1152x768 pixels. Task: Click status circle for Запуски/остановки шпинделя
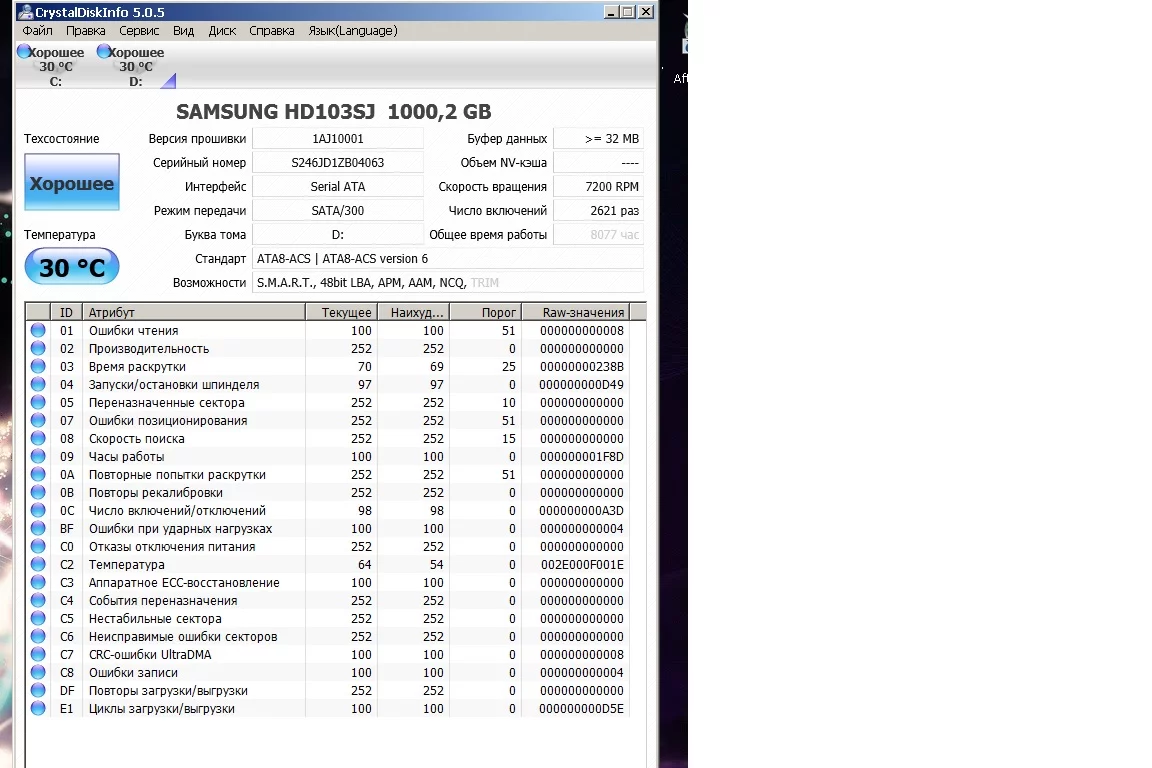(37, 384)
